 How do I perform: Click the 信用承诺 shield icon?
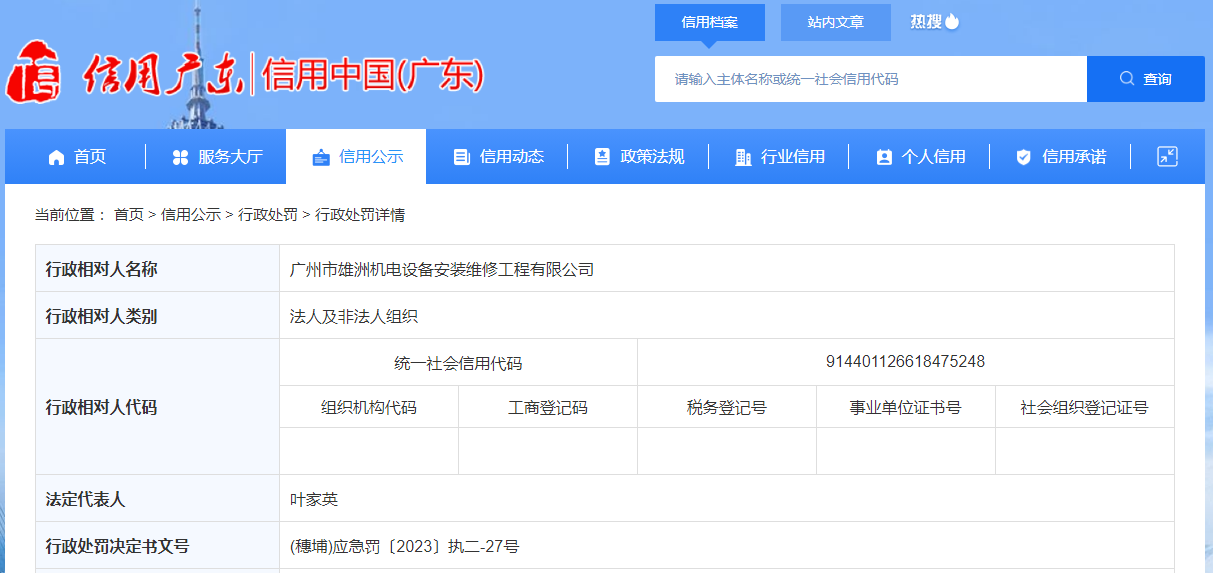tap(1023, 157)
